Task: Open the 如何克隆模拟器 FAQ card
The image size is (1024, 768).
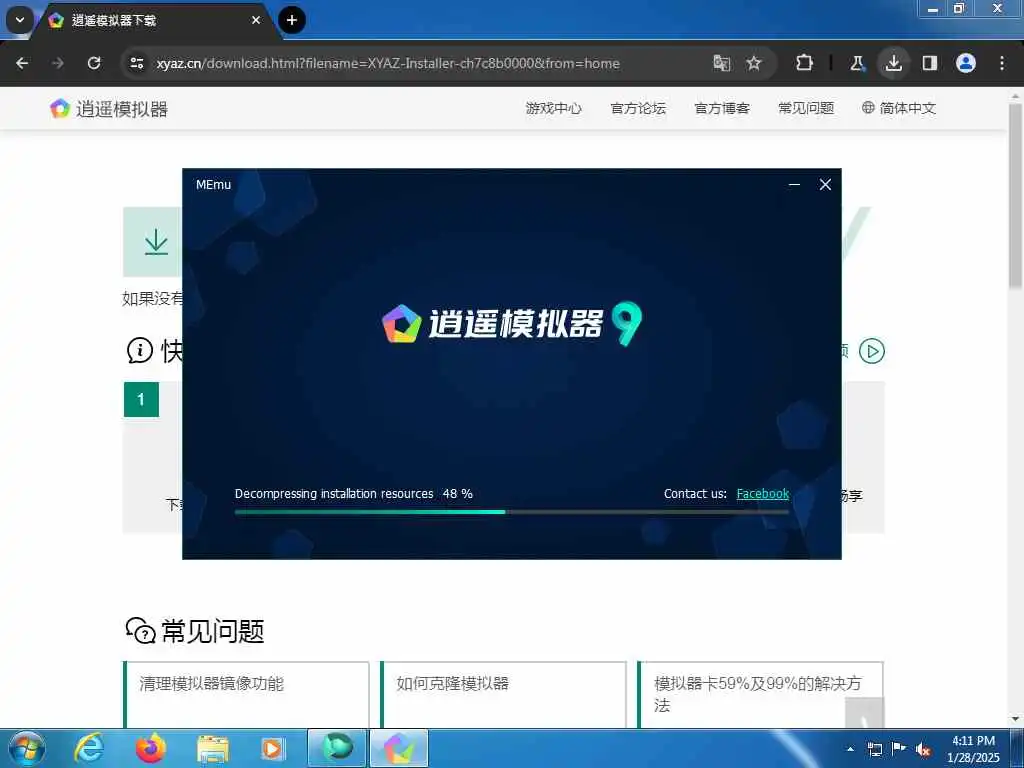Action: (x=504, y=695)
